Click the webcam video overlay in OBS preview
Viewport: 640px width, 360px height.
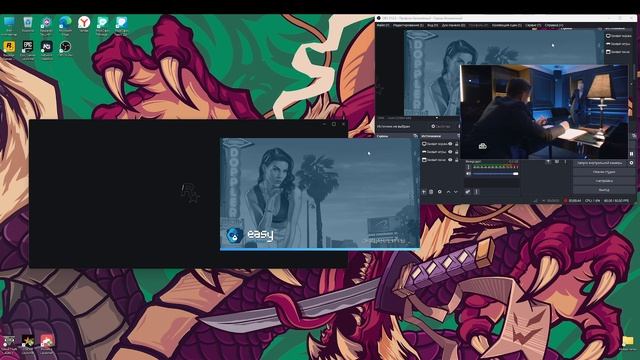(544, 111)
